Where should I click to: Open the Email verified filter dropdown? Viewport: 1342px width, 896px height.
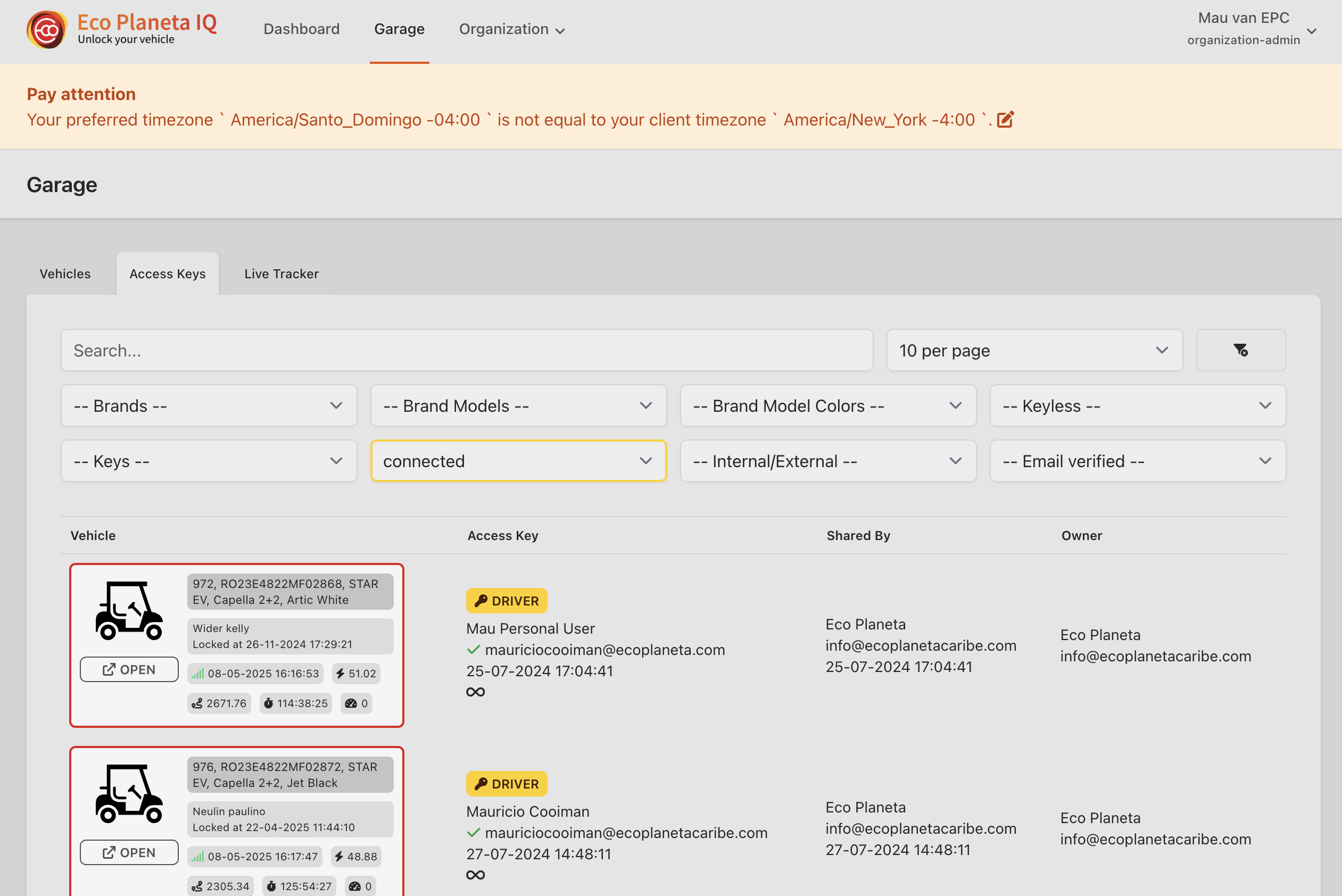(x=1138, y=461)
